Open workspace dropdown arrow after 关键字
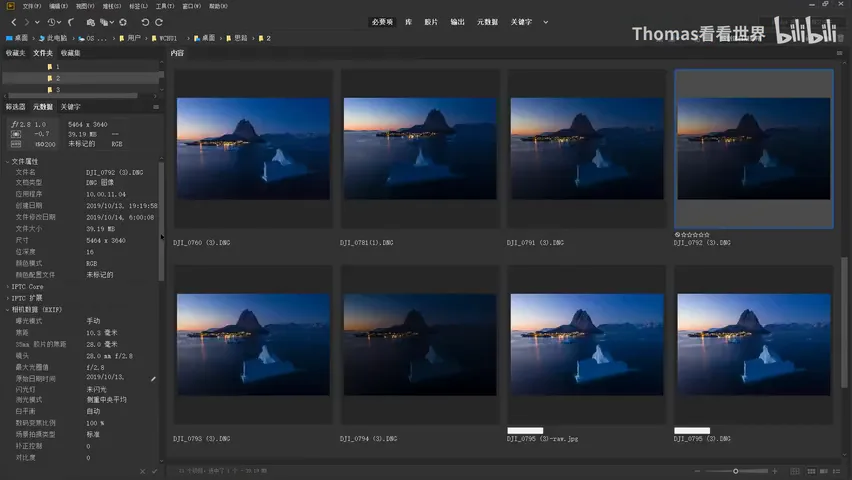The height and width of the screenshot is (480, 852). 546,22
